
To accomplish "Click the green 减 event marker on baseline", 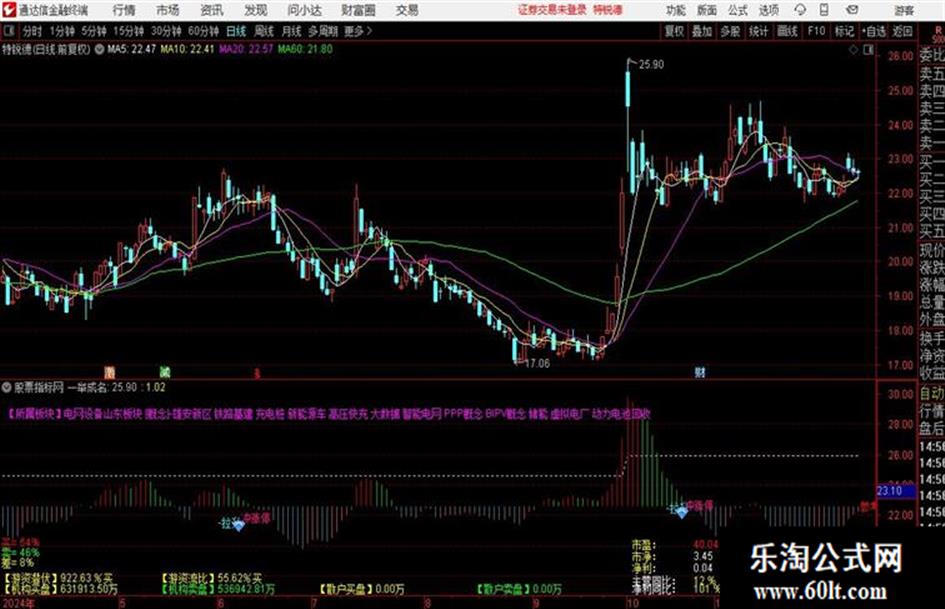I will point(165,372).
